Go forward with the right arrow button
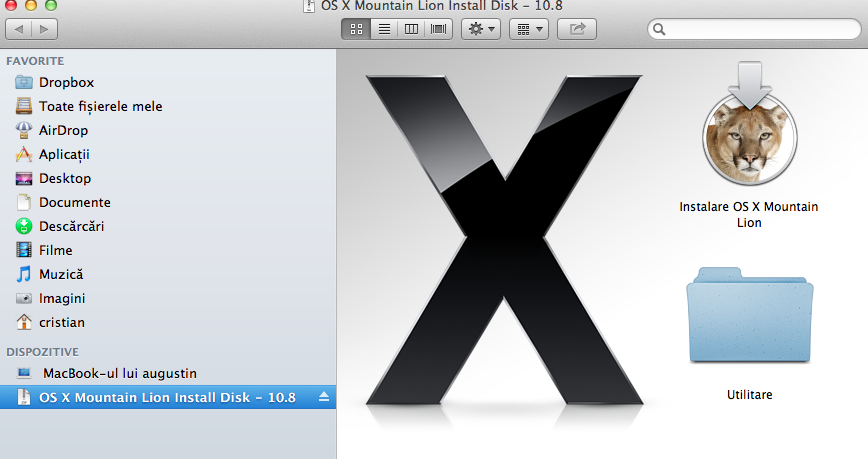Image resolution: width=868 pixels, height=459 pixels. point(44,29)
